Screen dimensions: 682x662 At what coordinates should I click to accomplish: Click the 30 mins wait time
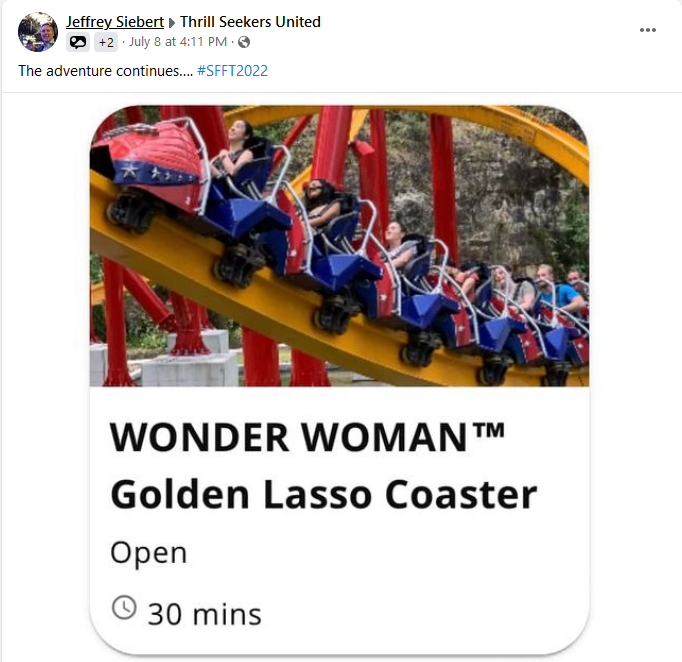click(x=204, y=614)
